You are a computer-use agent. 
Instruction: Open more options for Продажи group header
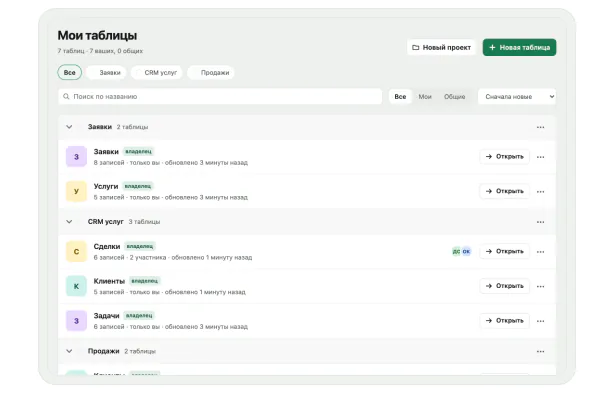point(540,352)
